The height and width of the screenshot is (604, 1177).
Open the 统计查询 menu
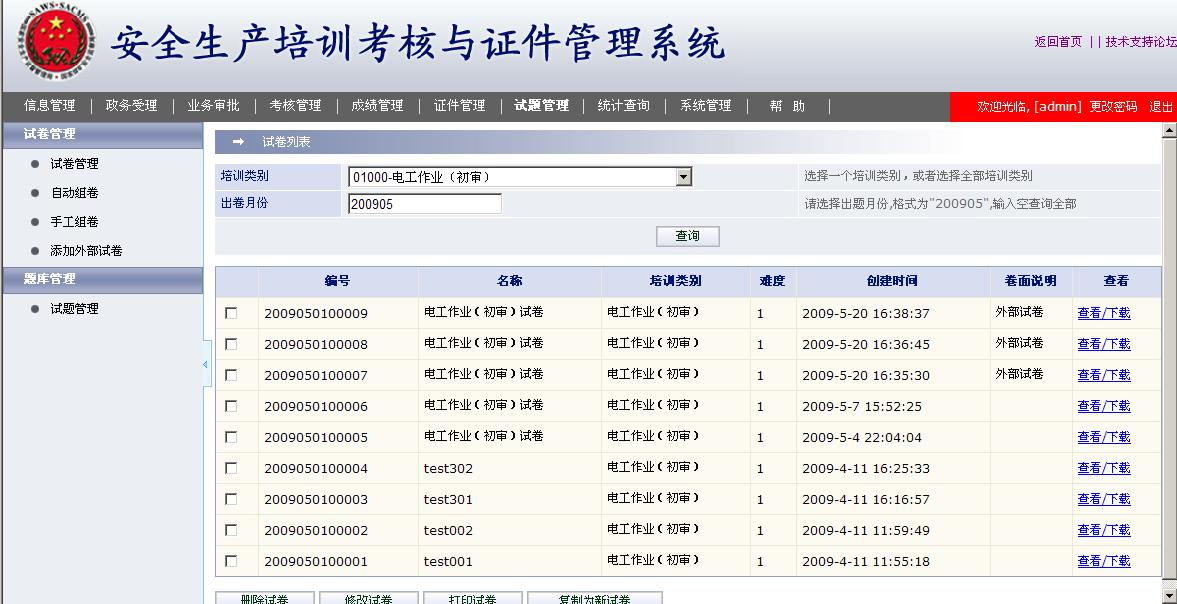point(623,106)
